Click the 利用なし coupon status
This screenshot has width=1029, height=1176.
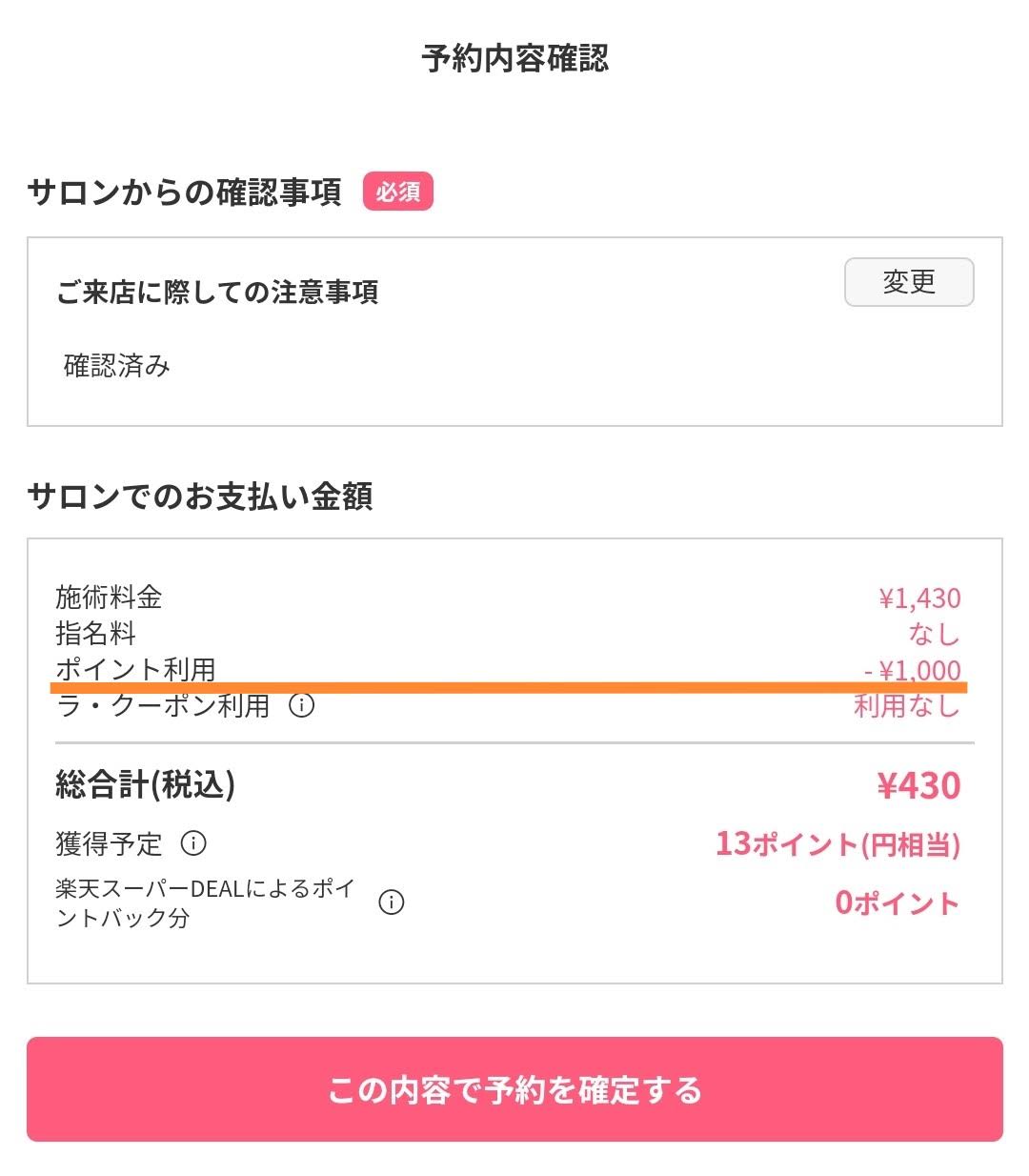coord(906,706)
